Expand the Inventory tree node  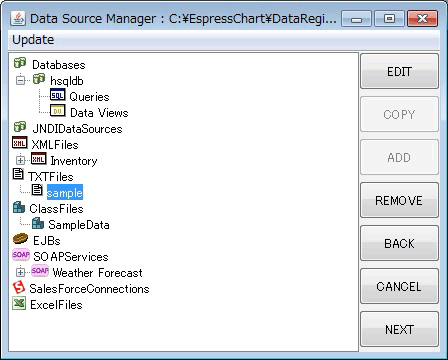(x=21, y=160)
